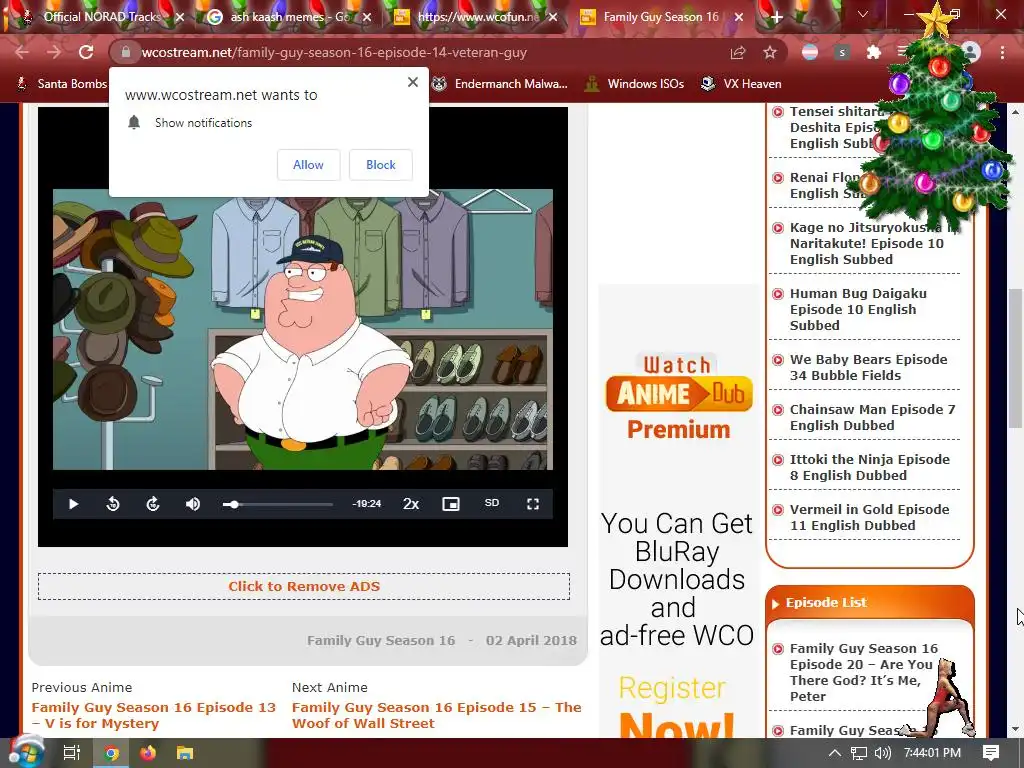Click Watch Anime Dub Premium banner
Image resolution: width=1024 pixels, height=768 pixels.
679,397
